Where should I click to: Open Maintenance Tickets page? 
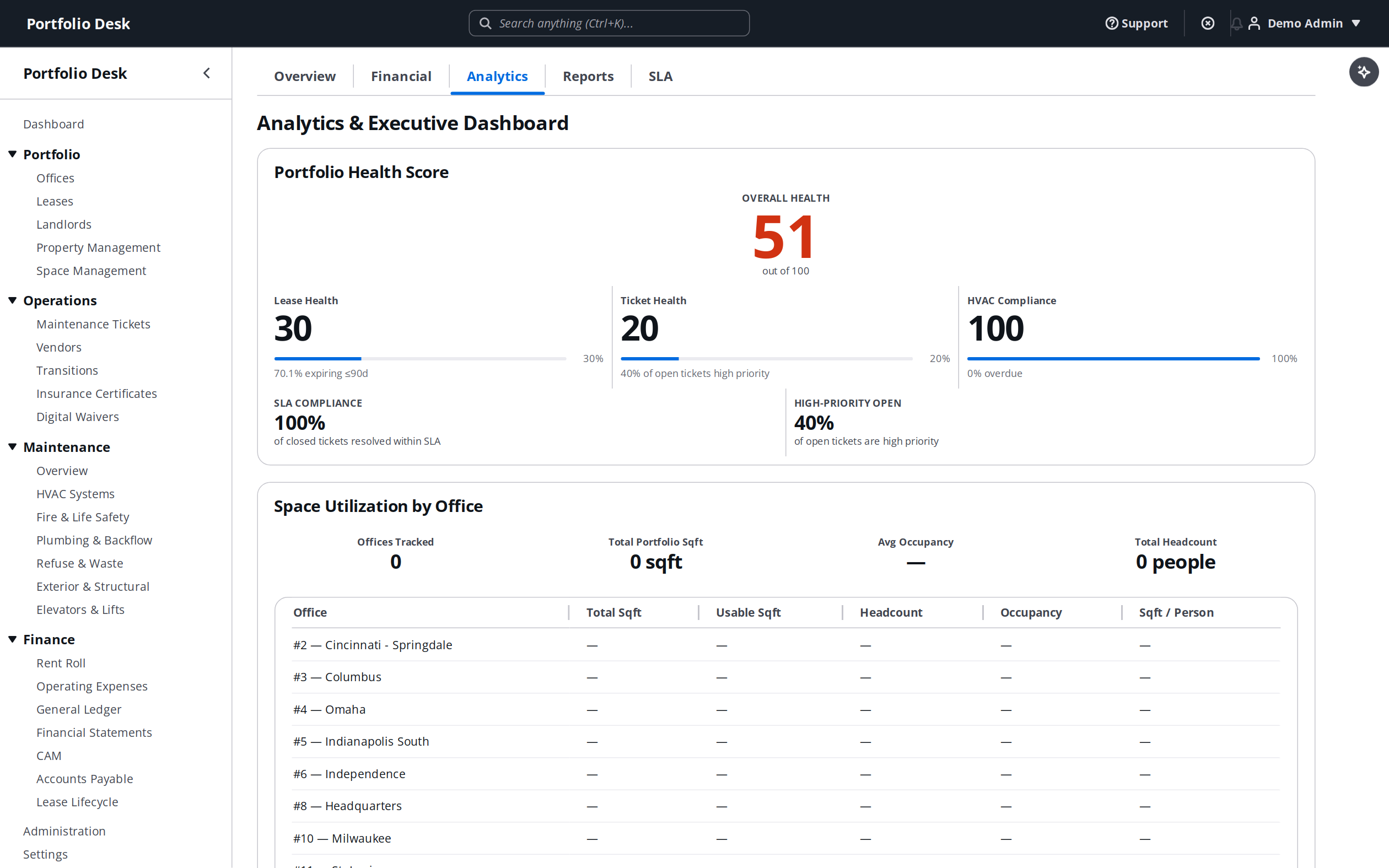click(93, 325)
